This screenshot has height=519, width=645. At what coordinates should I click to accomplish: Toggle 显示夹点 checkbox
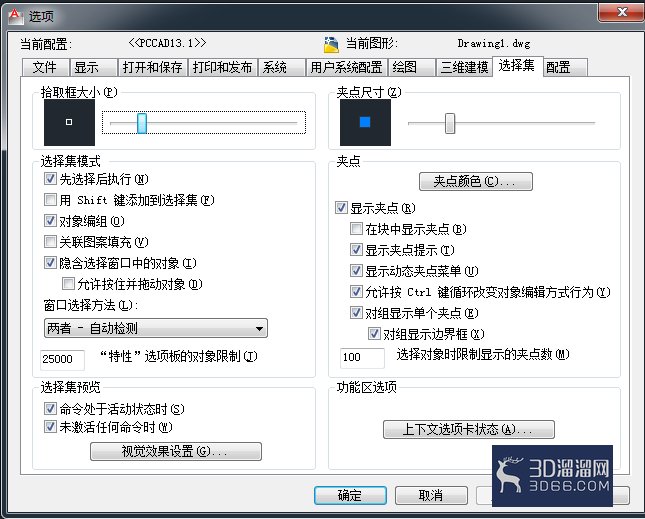click(341, 208)
